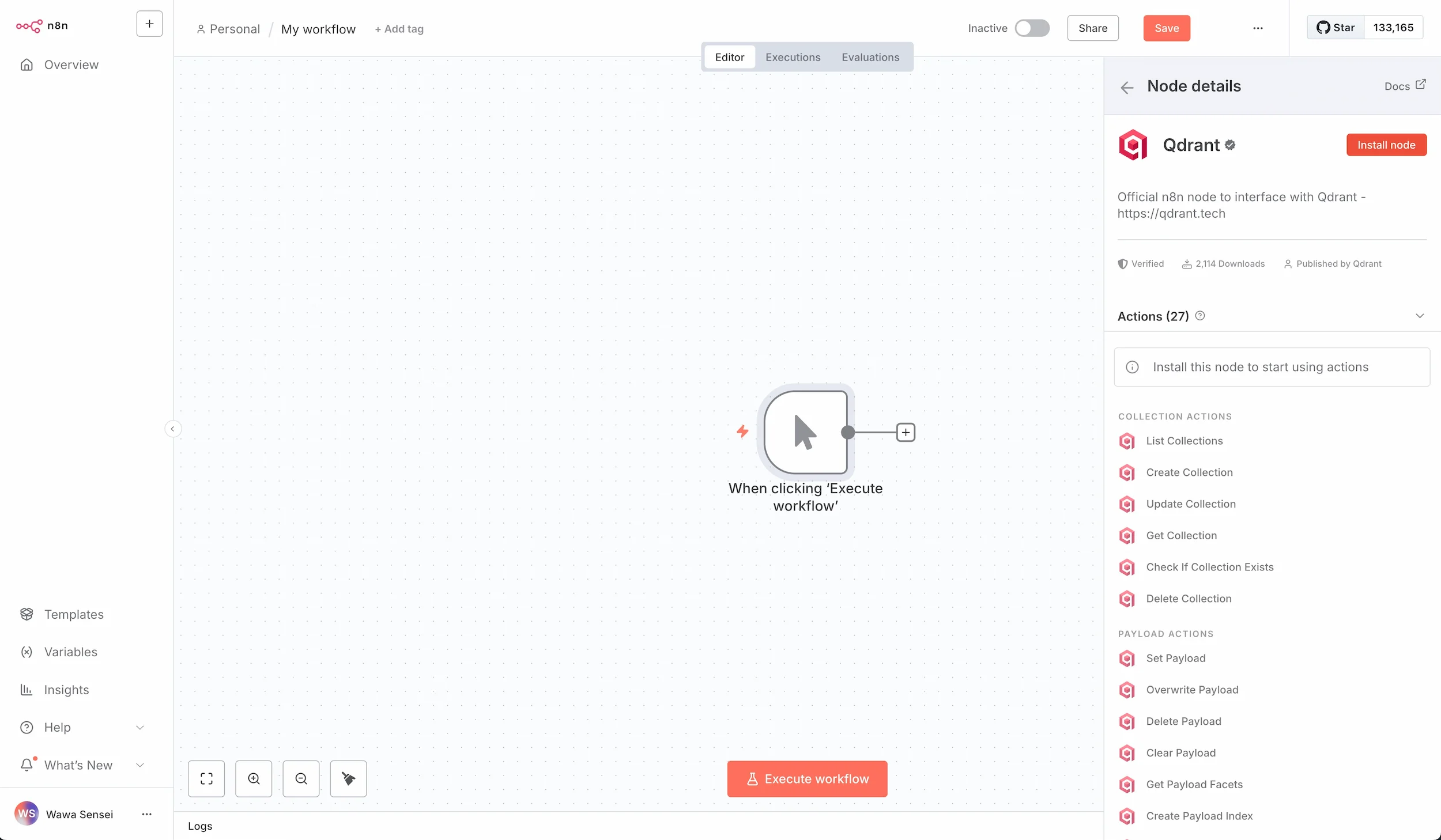The width and height of the screenshot is (1441, 840).
Task: Click the Install node button
Action: (x=1386, y=145)
